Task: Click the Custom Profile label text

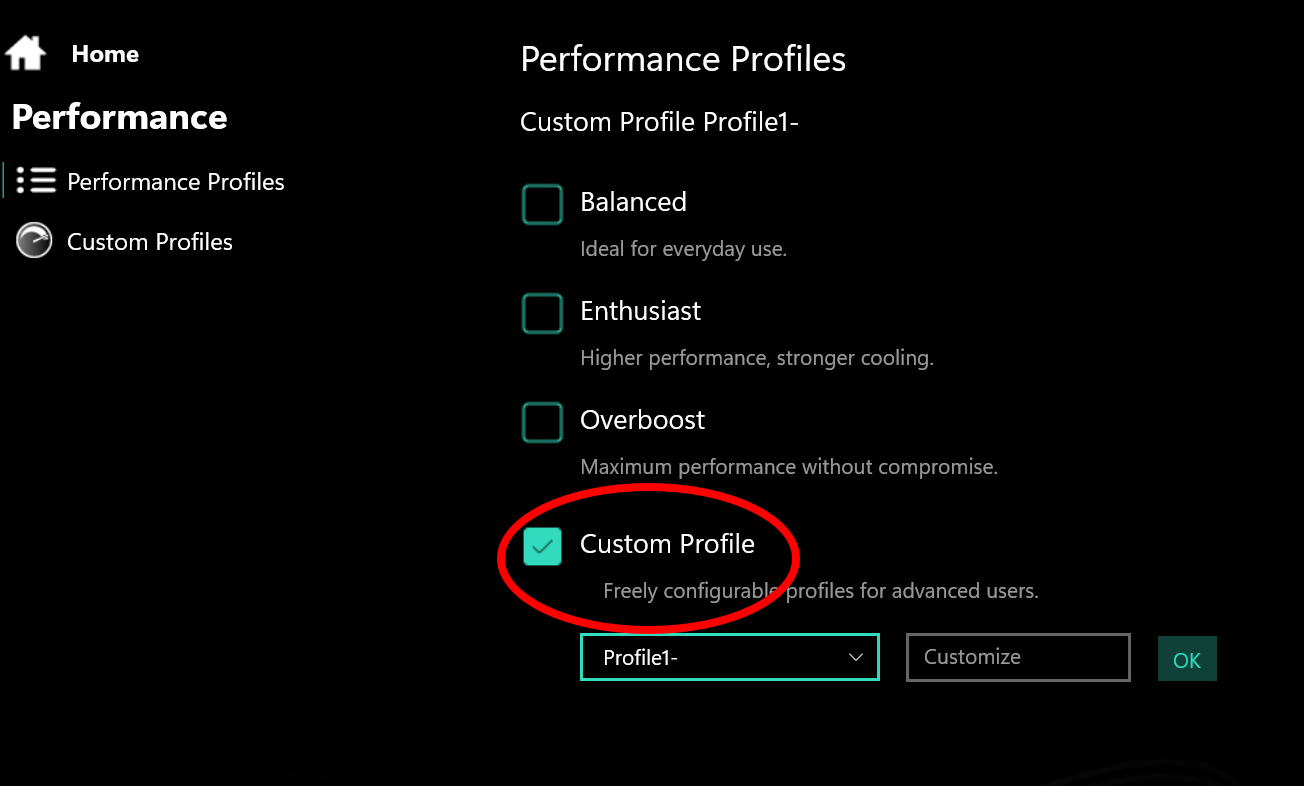Action: click(667, 544)
